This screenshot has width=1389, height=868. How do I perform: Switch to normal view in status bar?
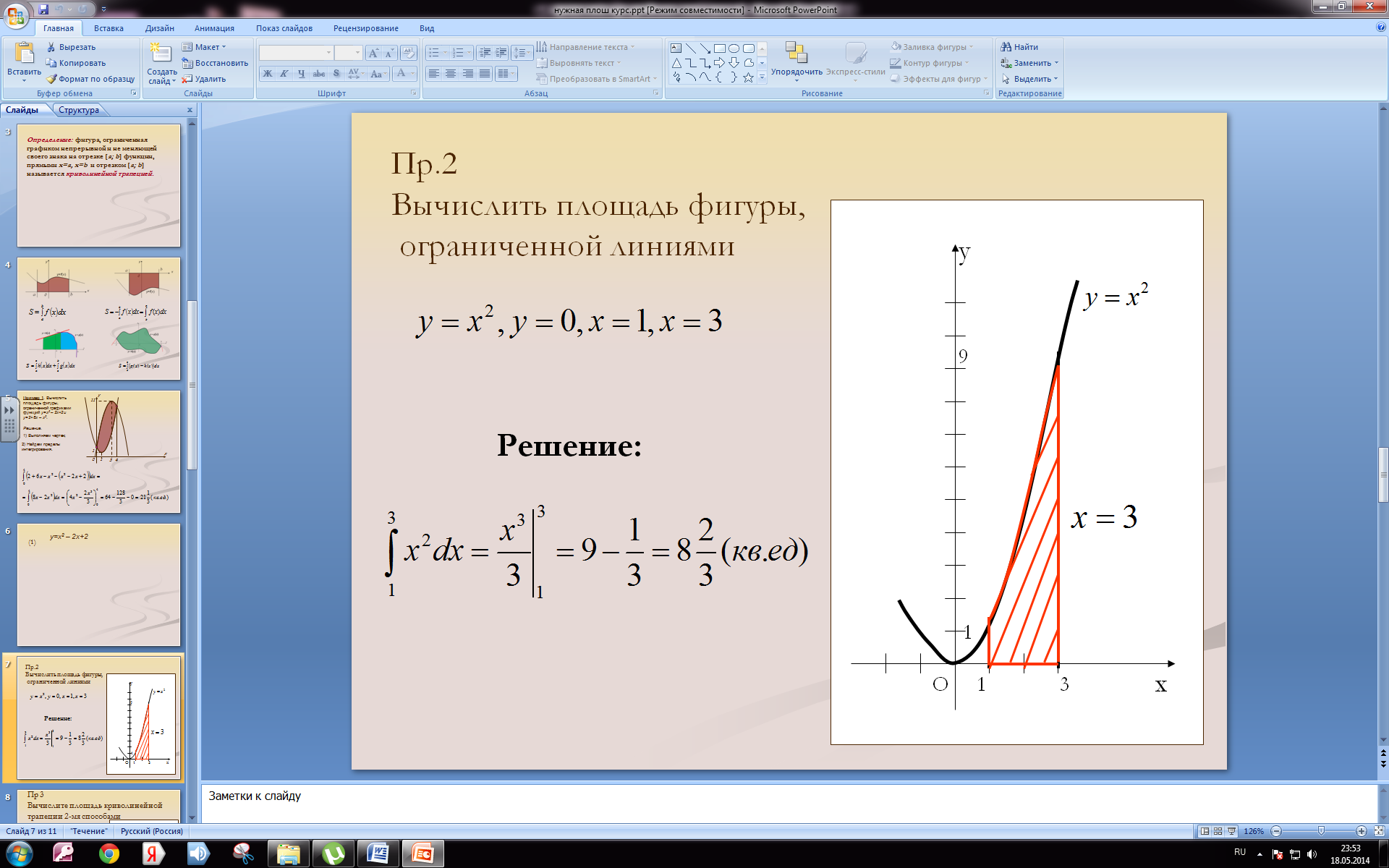click(1205, 831)
